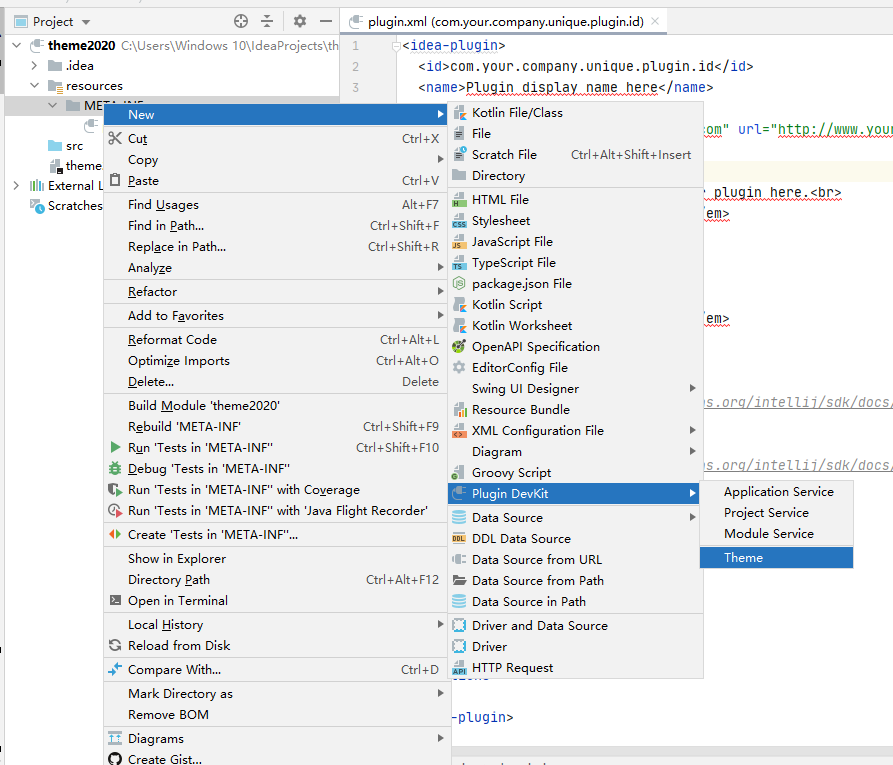Create a new Kotlin Script
The height and width of the screenshot is (765, 893).
pos(575,305)
